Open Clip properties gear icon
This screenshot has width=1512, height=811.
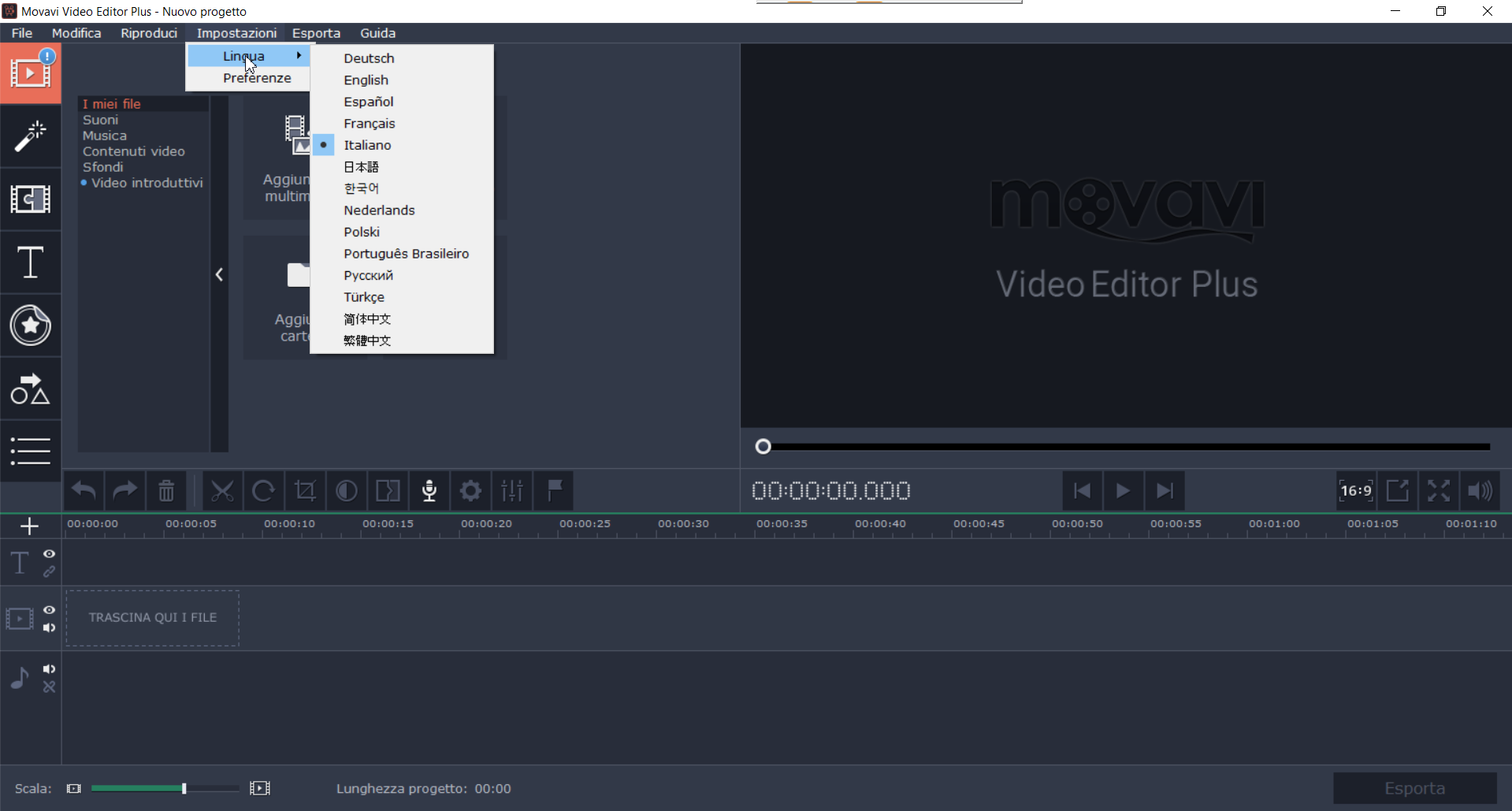point(471,491)
